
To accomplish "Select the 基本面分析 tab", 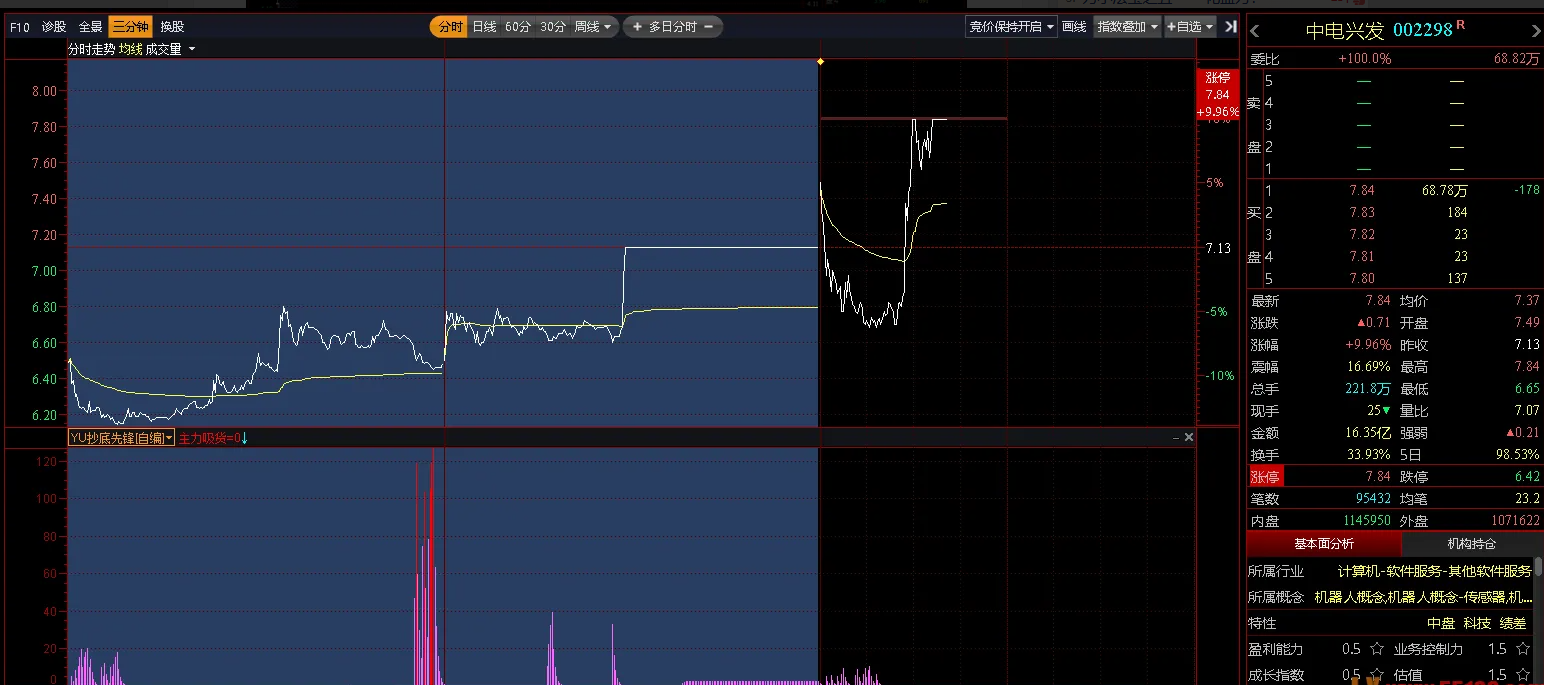I will 1323,544.
